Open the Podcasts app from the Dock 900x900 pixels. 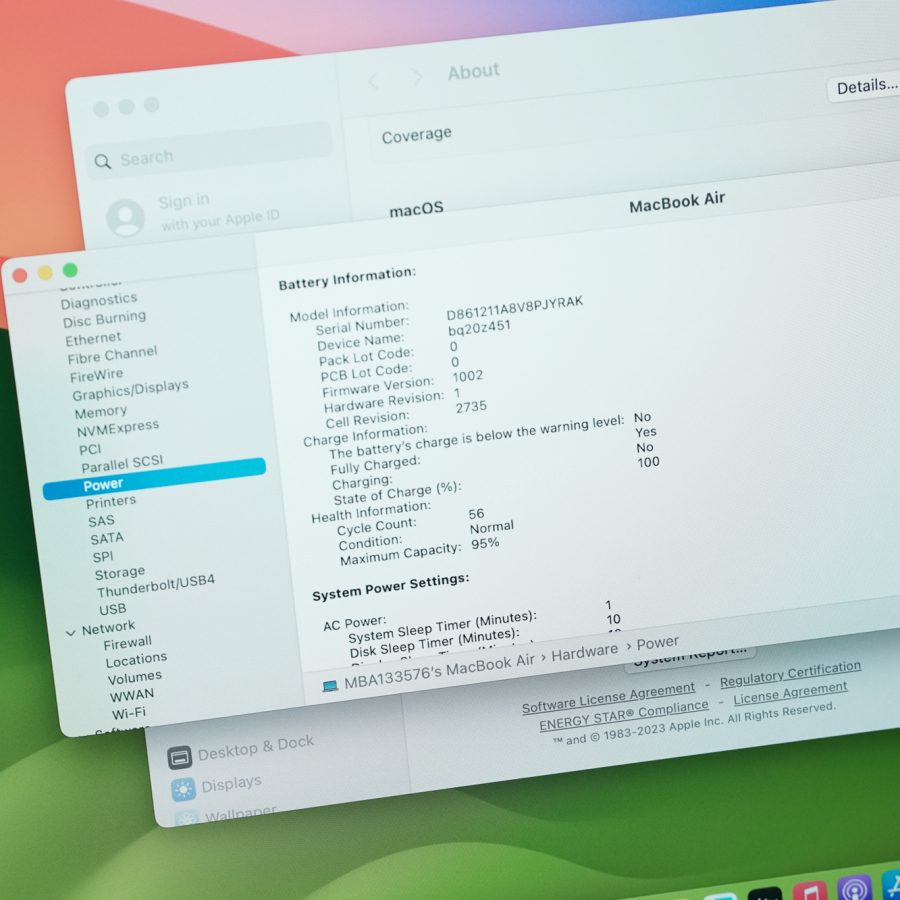coord(855,888)
